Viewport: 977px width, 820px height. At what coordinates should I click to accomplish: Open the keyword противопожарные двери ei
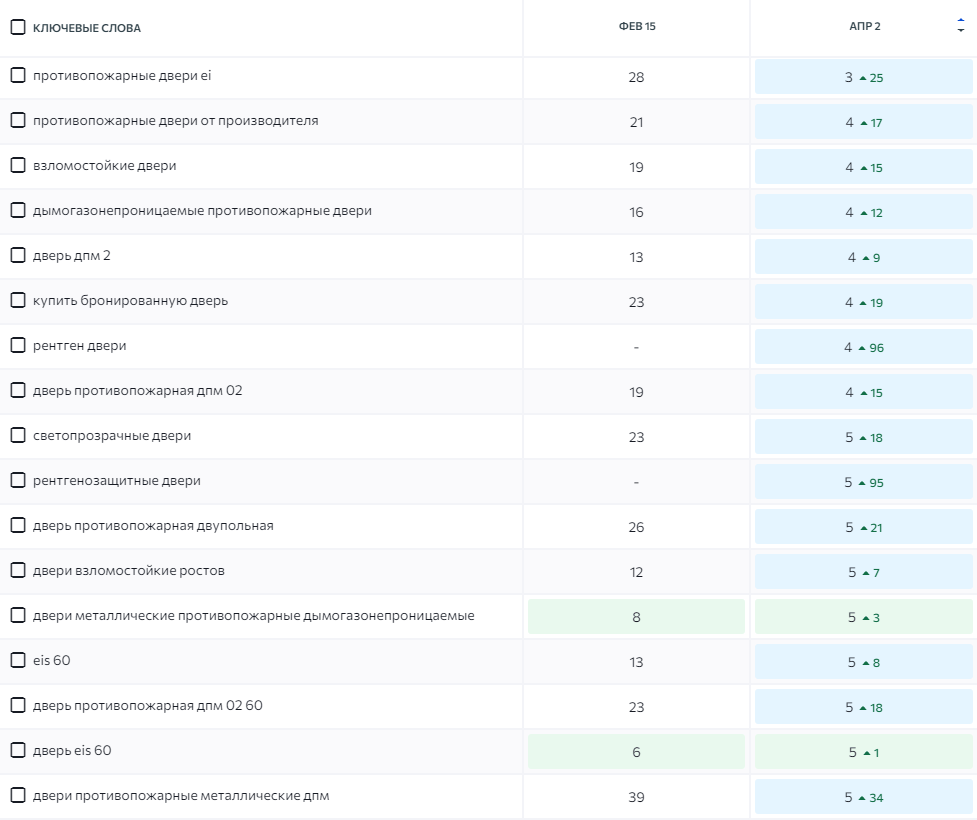tap(122, 75)
